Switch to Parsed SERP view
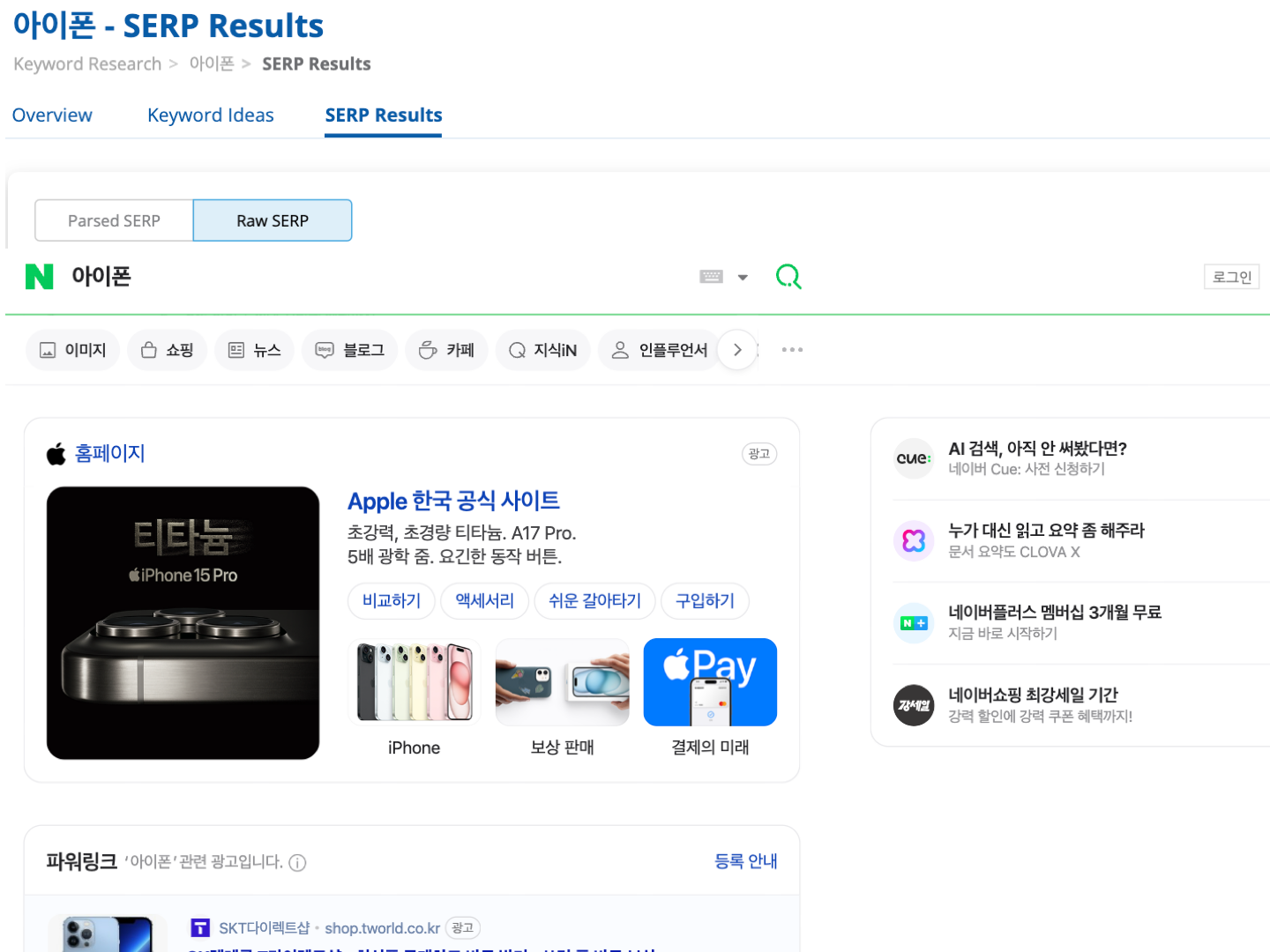The image size is (1270, 952). (x=114, y=220)
